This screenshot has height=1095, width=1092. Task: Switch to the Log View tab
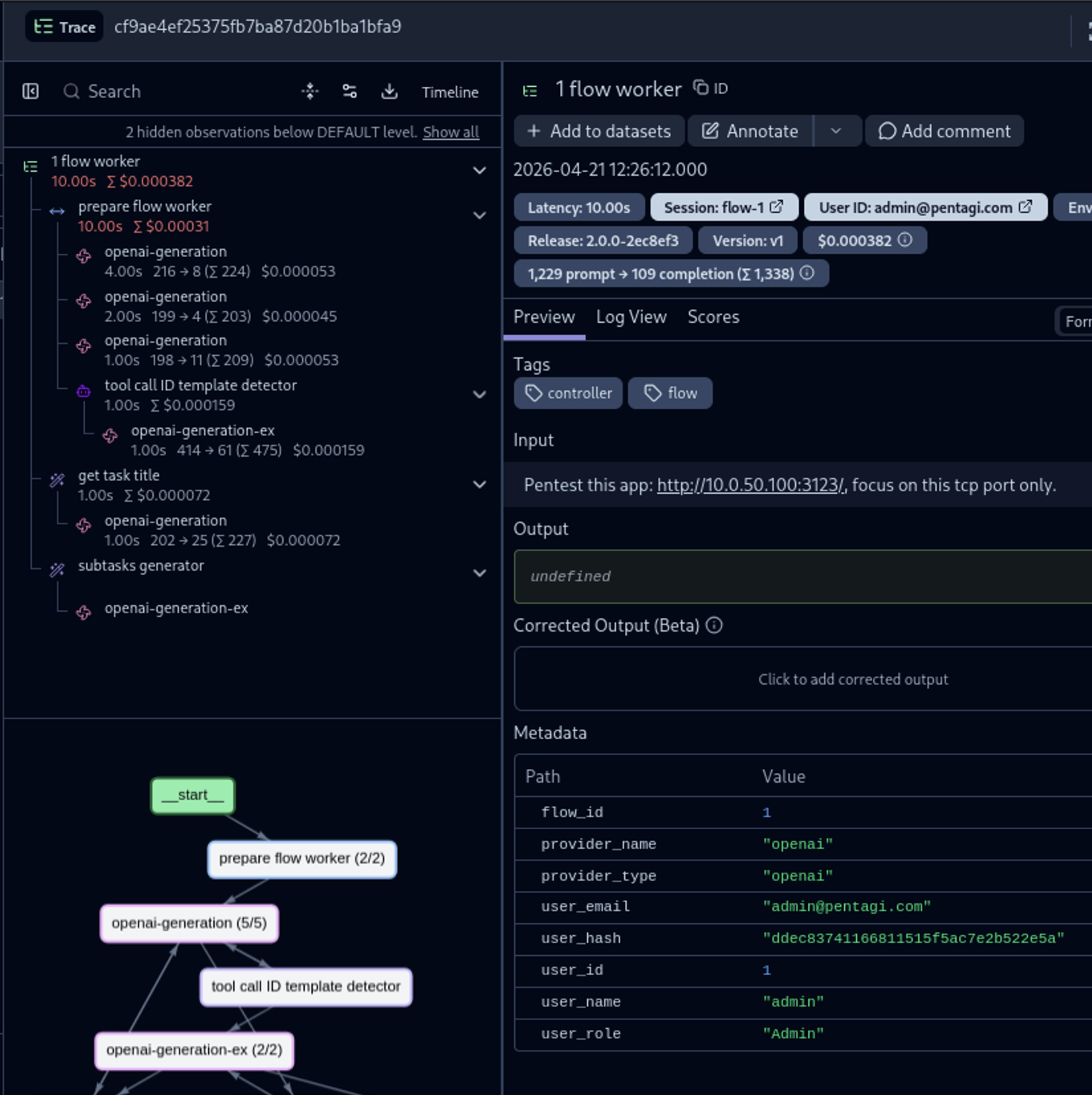point(631,317)
